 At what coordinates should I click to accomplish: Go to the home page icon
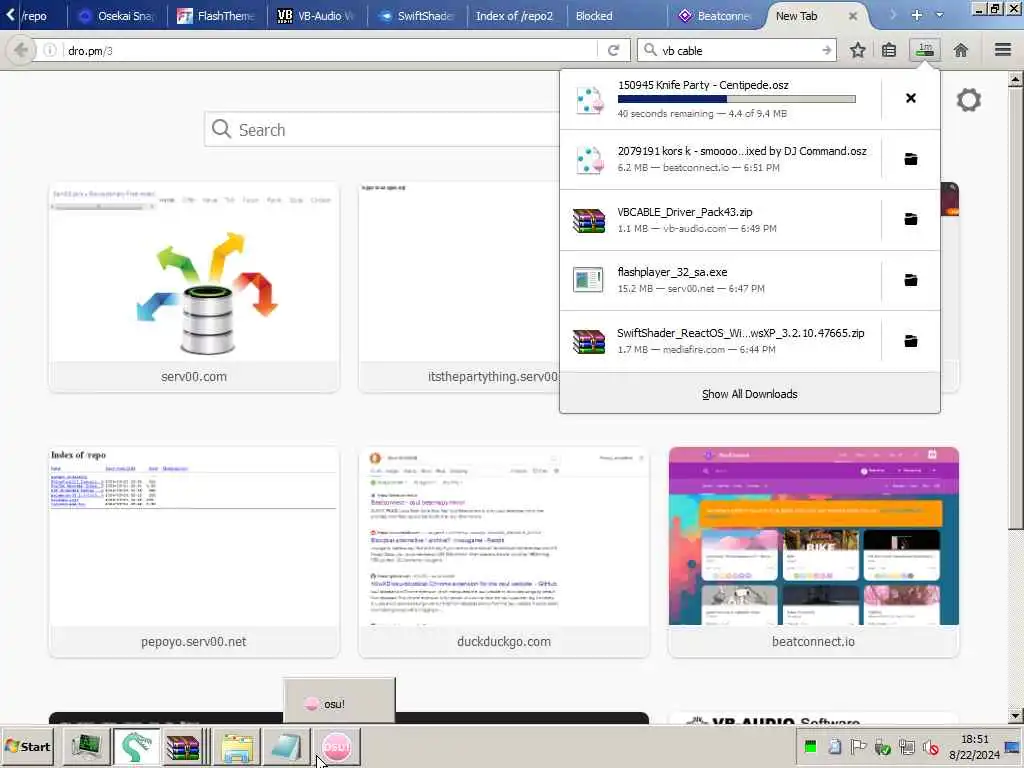(x=961, y=50)
